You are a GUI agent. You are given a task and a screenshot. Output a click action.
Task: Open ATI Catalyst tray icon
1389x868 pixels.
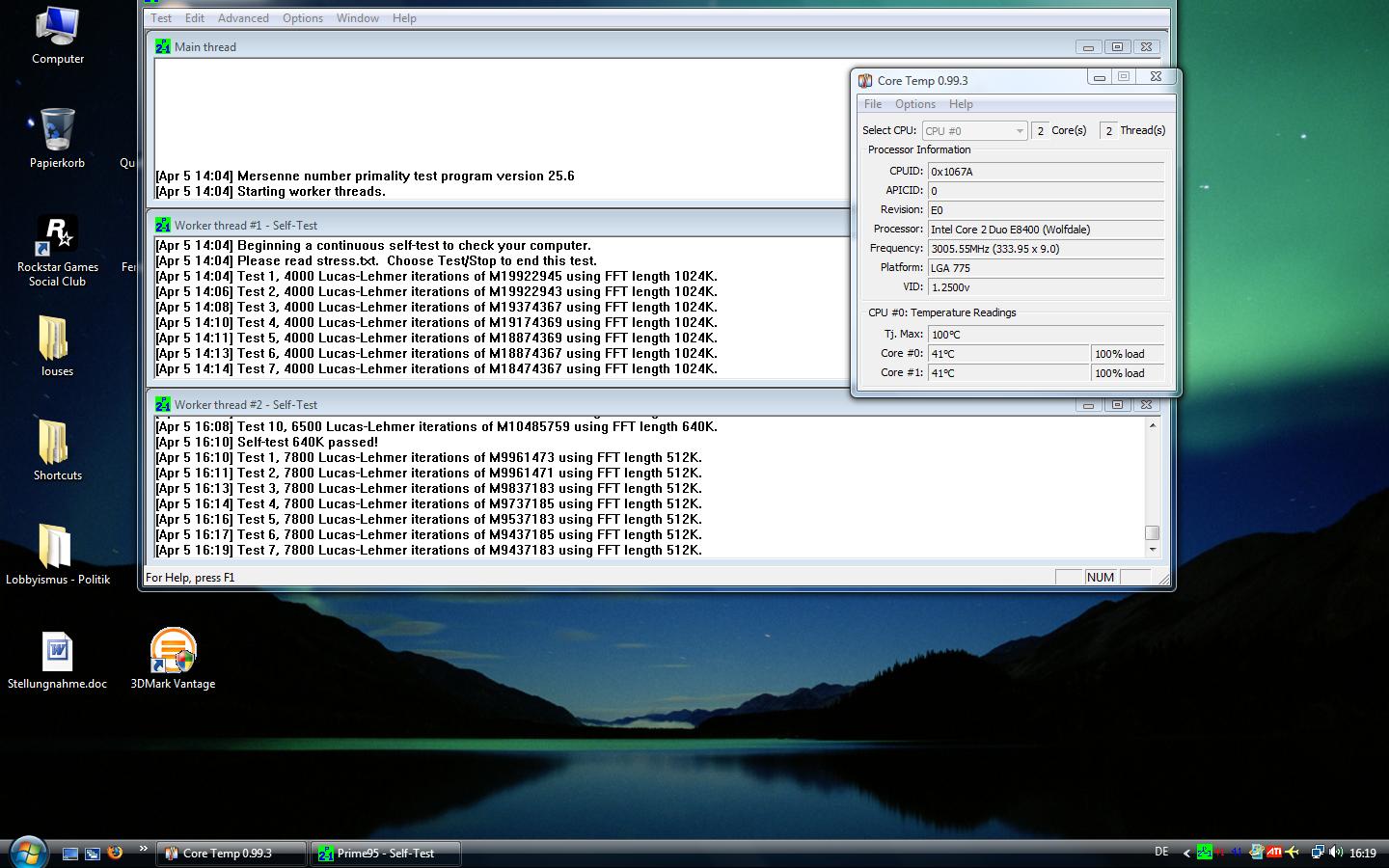click(1274, 852)
